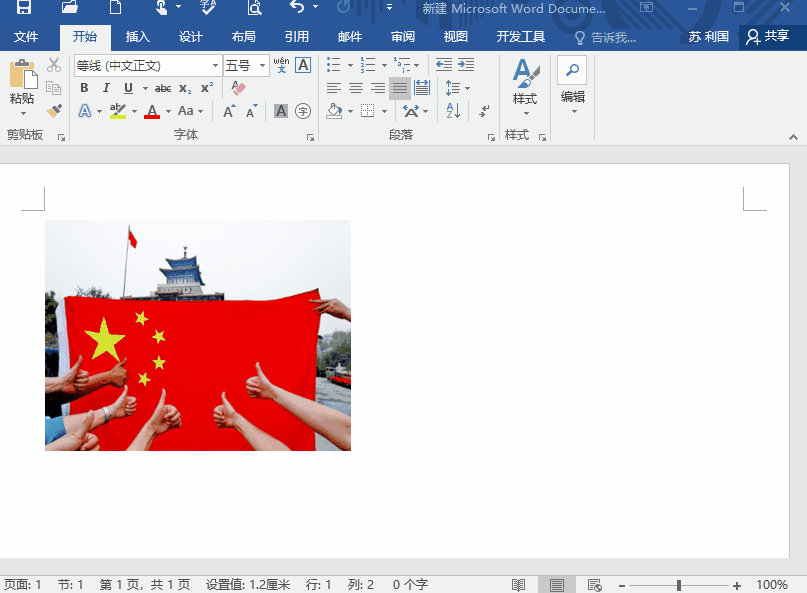The image size is (807, 593).
Task: Click the zoom slider in status bar
Action: pyautogui.click(x=679, y=585)
